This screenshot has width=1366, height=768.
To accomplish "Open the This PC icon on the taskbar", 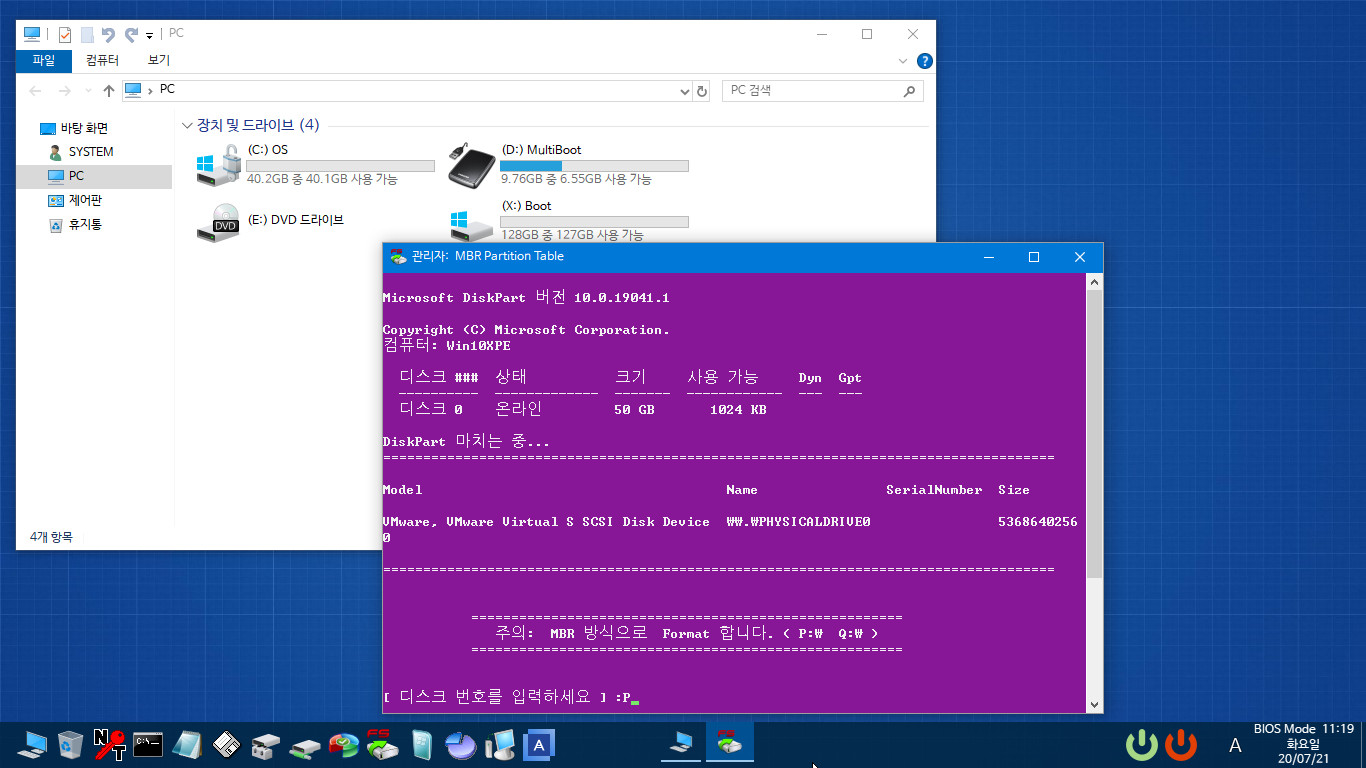I will [33, 745].
